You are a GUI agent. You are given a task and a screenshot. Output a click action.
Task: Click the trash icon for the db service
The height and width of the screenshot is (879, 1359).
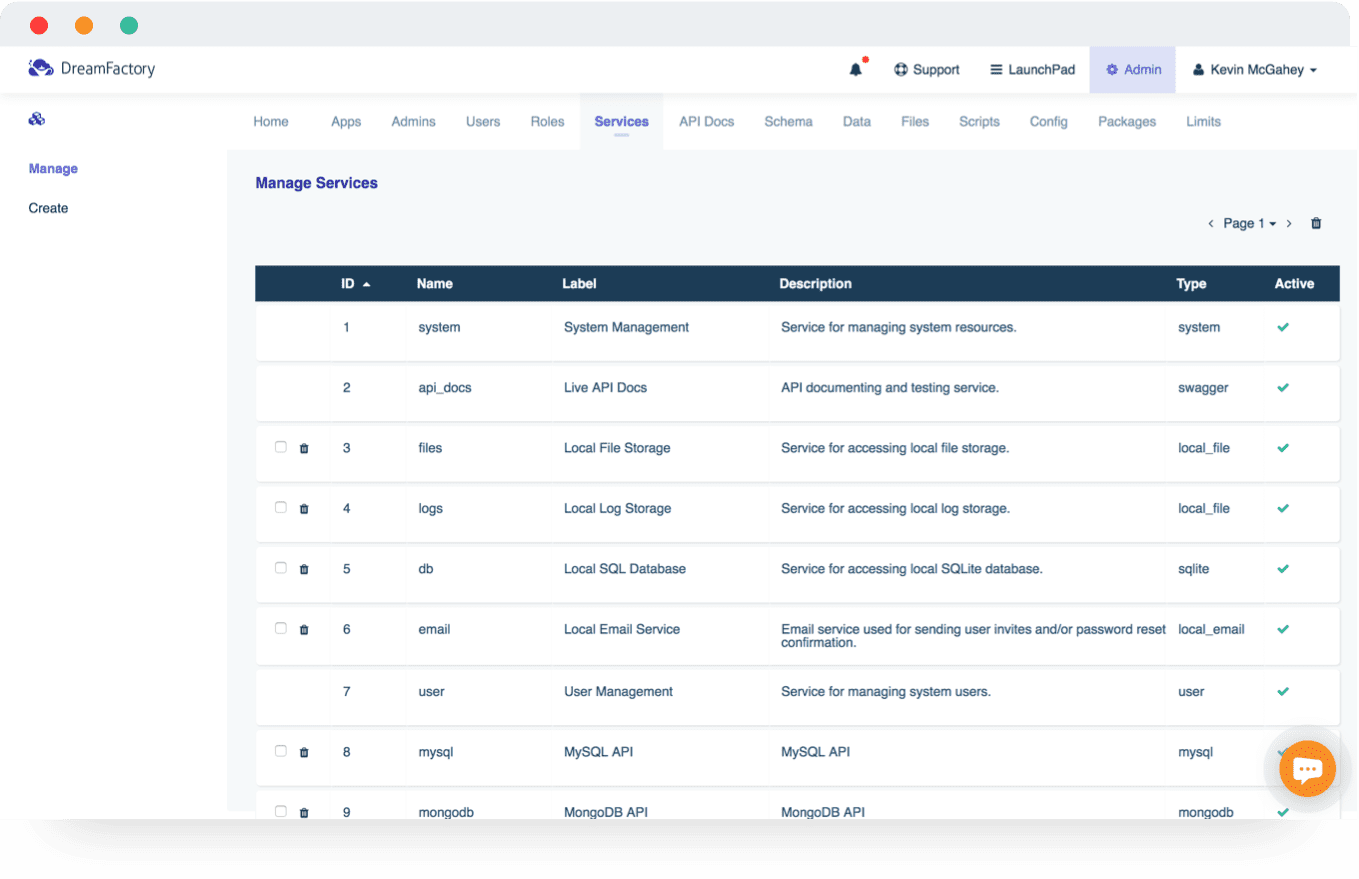click(304, 570)
